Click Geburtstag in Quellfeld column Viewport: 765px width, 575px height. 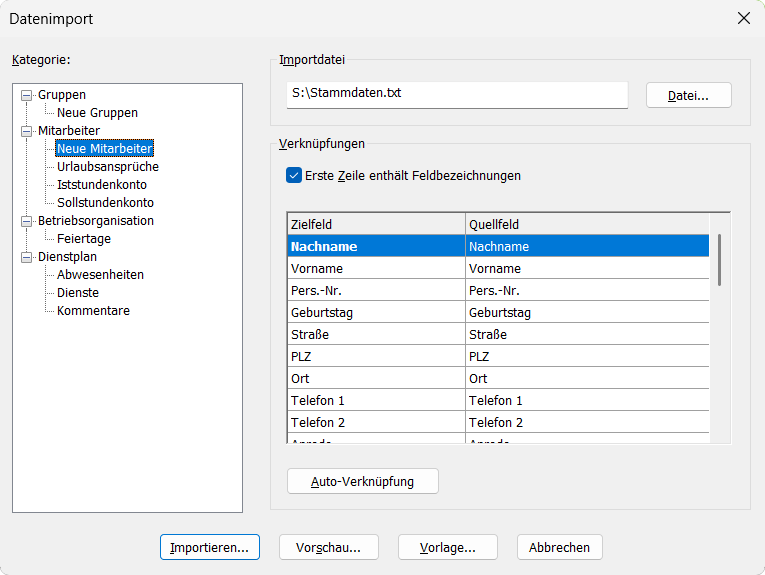tap(587, 312)
